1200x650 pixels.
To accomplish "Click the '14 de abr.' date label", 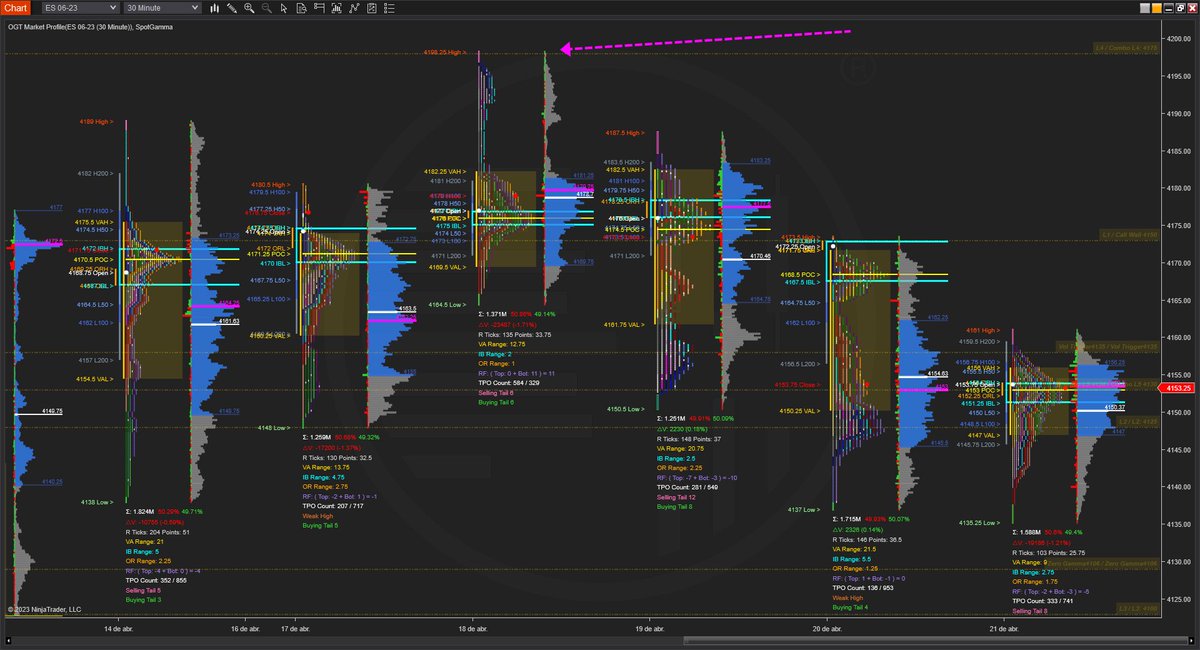I will pyautogui.click(x=117, y=629).
